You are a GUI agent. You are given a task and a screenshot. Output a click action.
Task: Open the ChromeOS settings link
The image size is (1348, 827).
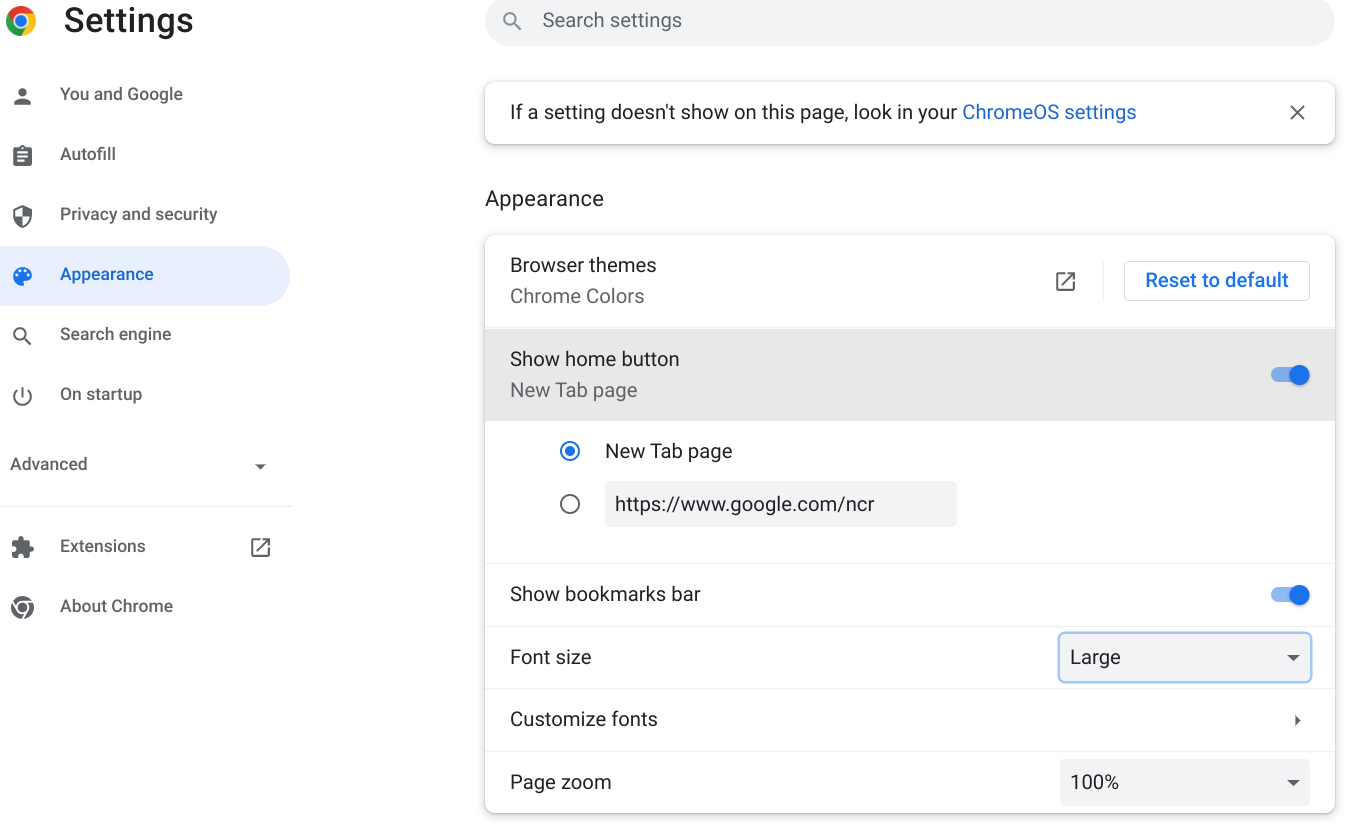click(x=1049, y=112)
